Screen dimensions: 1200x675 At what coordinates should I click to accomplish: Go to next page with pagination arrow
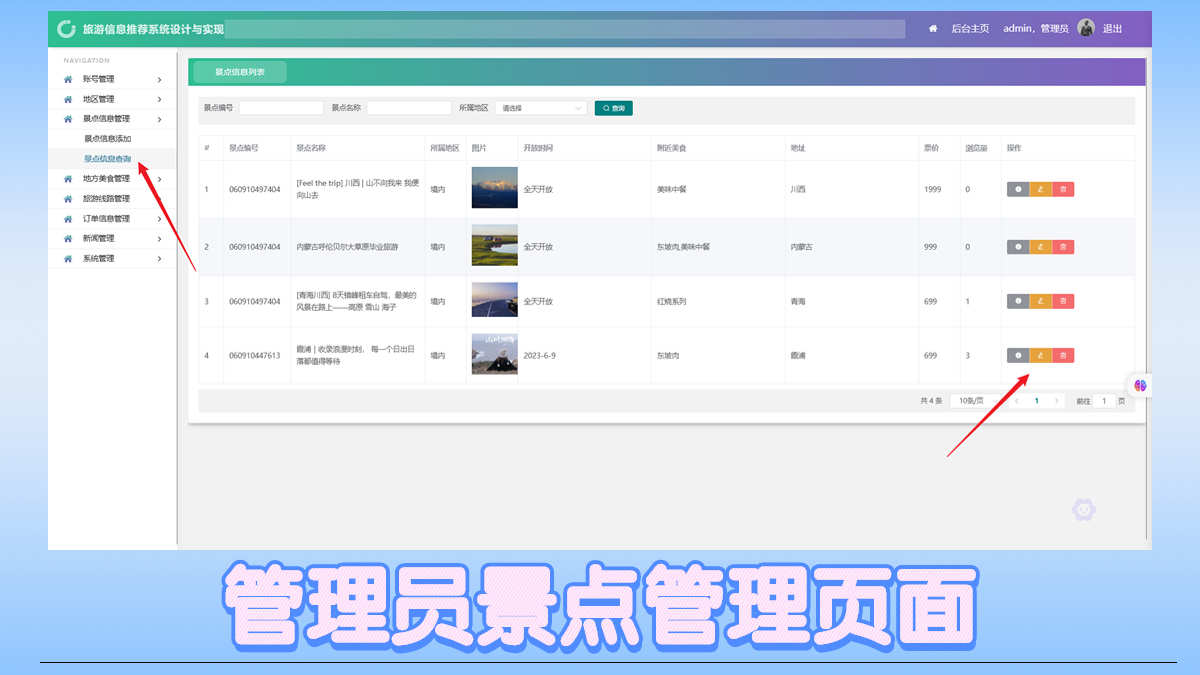tap(1057, 401)
